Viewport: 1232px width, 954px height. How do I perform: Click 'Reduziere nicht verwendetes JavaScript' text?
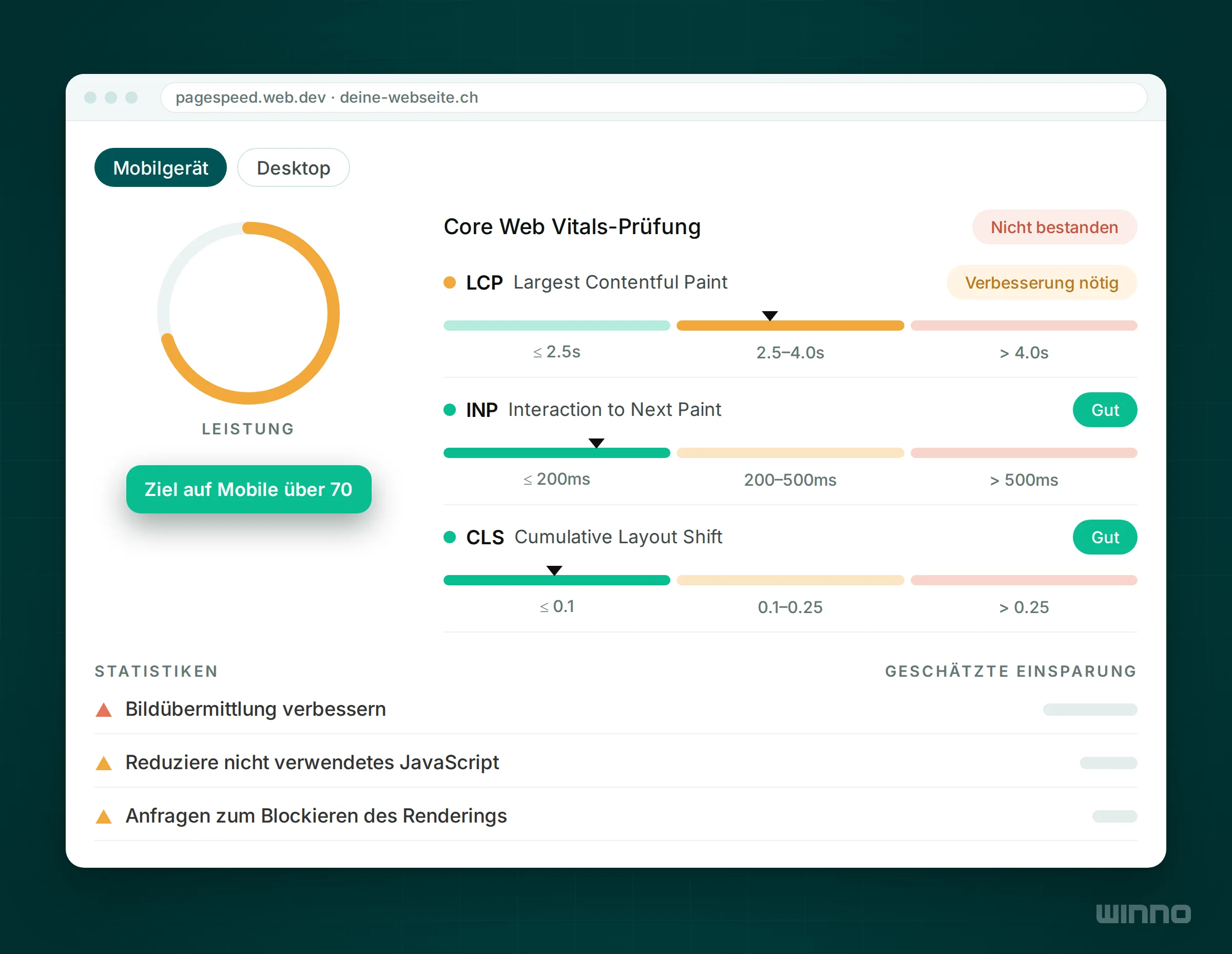pyautogui.click(x=312, y=763)
